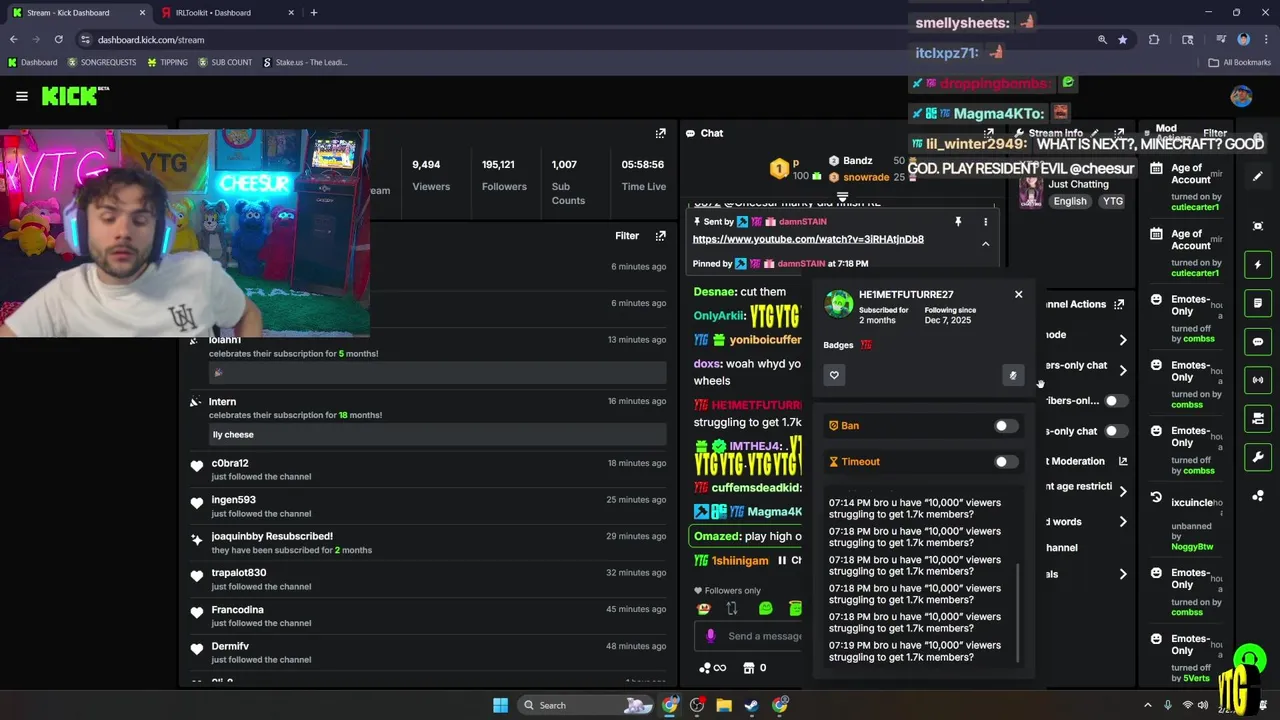Screen dimensions: 1280x720
Task: Toggle the subscribers-only chat switch
Action: (1115, 401)
